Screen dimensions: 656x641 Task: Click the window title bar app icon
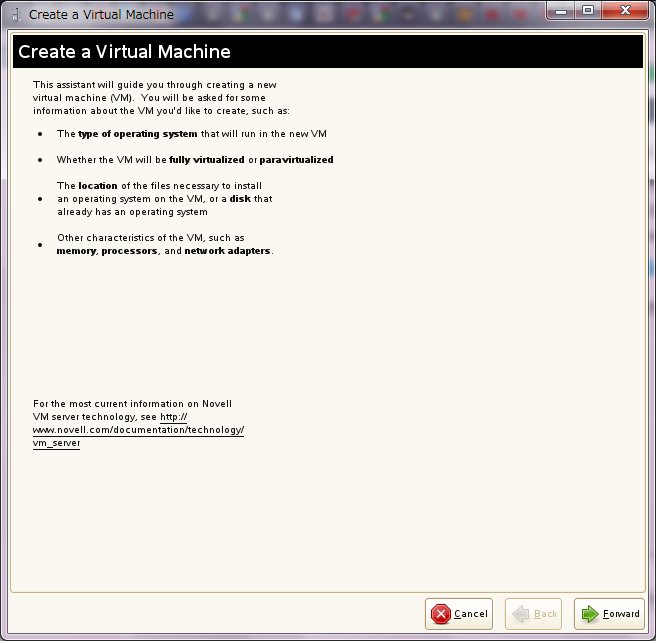(x=15, y=15)
